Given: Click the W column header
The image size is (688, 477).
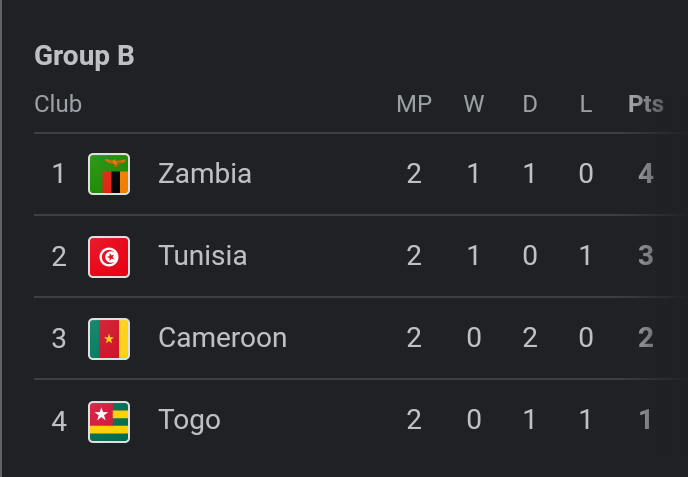Looking at the screenshot, I should (473, 104).
